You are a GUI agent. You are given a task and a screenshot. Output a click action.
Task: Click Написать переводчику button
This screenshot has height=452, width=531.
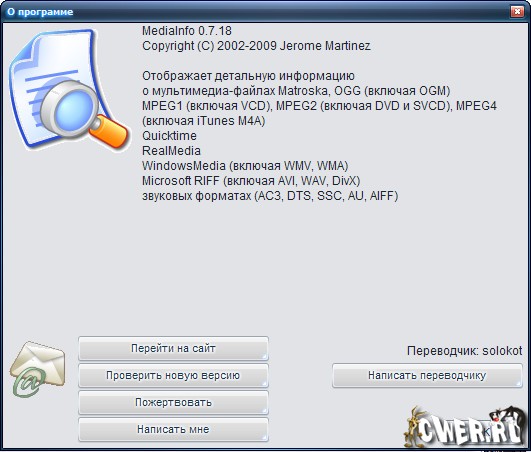pyautogui.click(x=427, y=375)
